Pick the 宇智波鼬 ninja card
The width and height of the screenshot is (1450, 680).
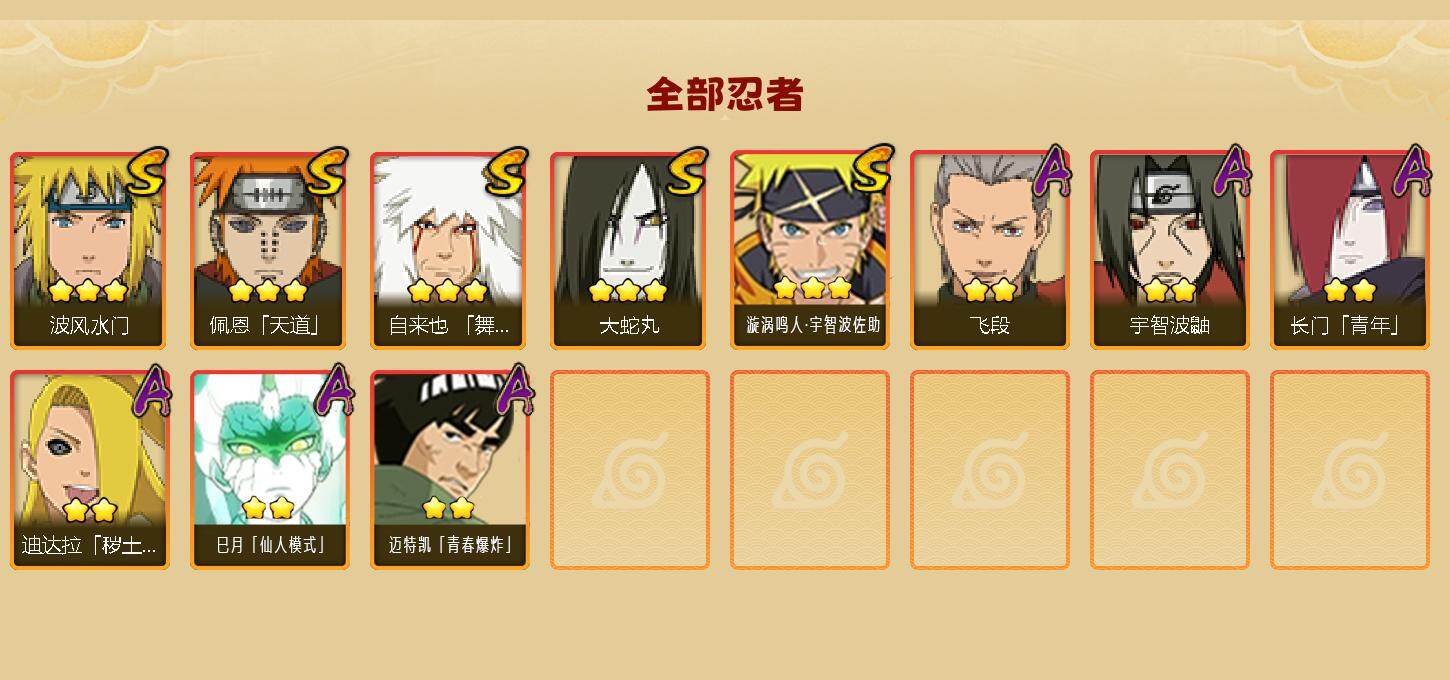pyautogui.click(x=1169, y=250)
